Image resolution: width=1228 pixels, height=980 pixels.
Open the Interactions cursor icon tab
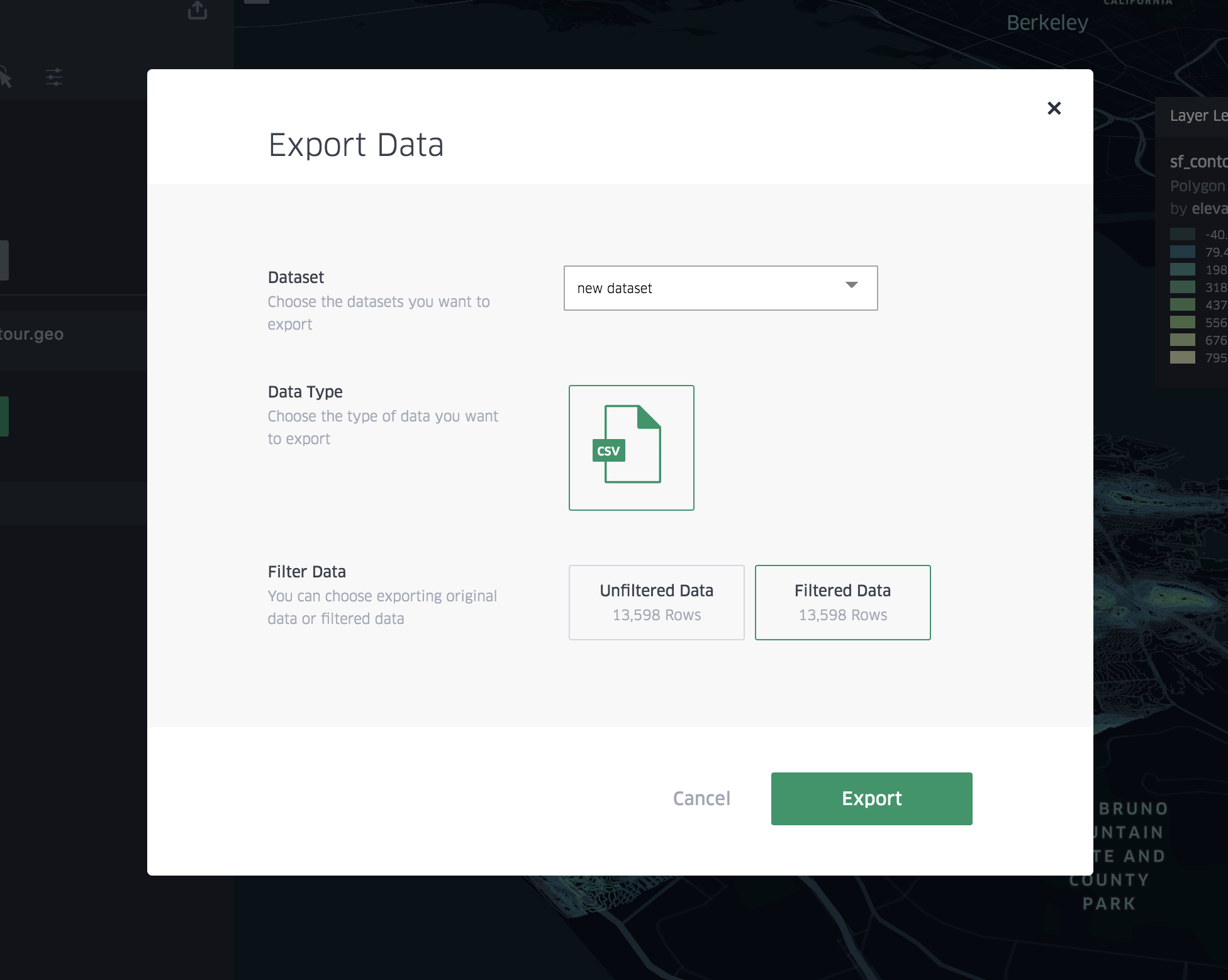tap(6, 78)
